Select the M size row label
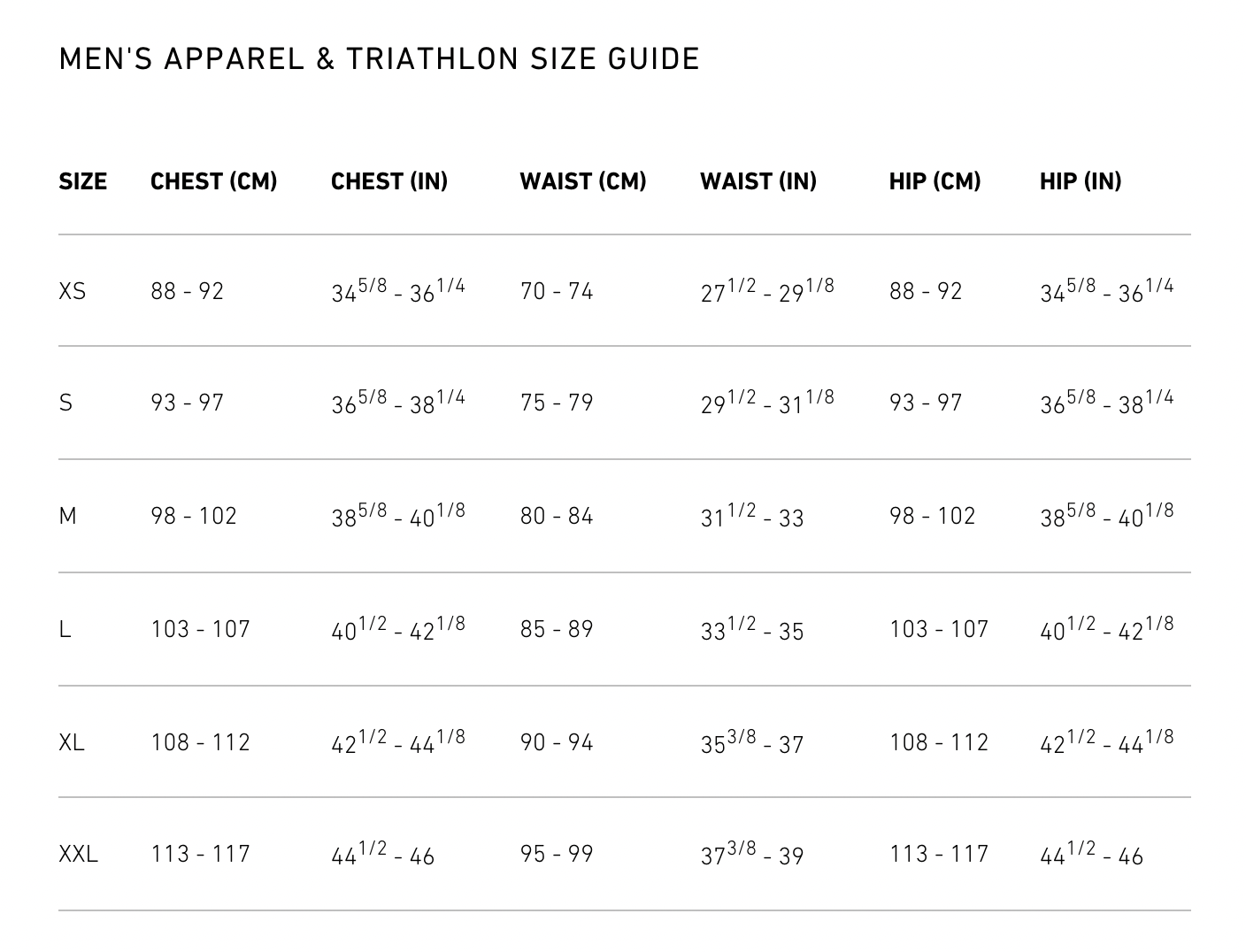 click(x=68, y=516)
